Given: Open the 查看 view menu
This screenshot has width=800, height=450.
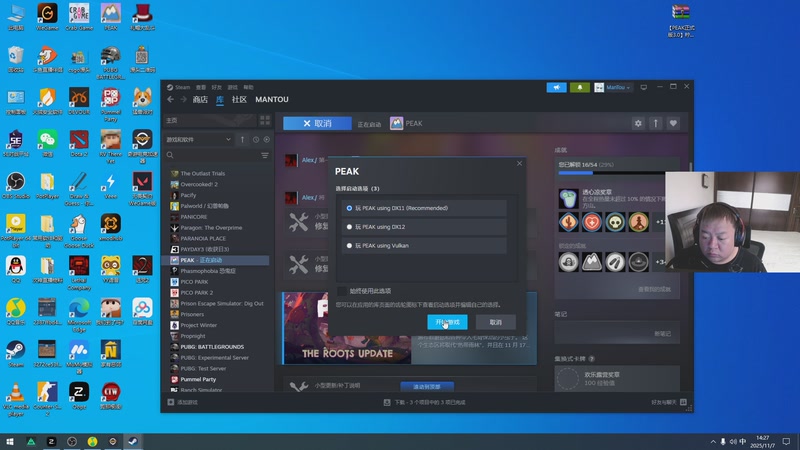Looking at the screenshot, I should 201,87.
